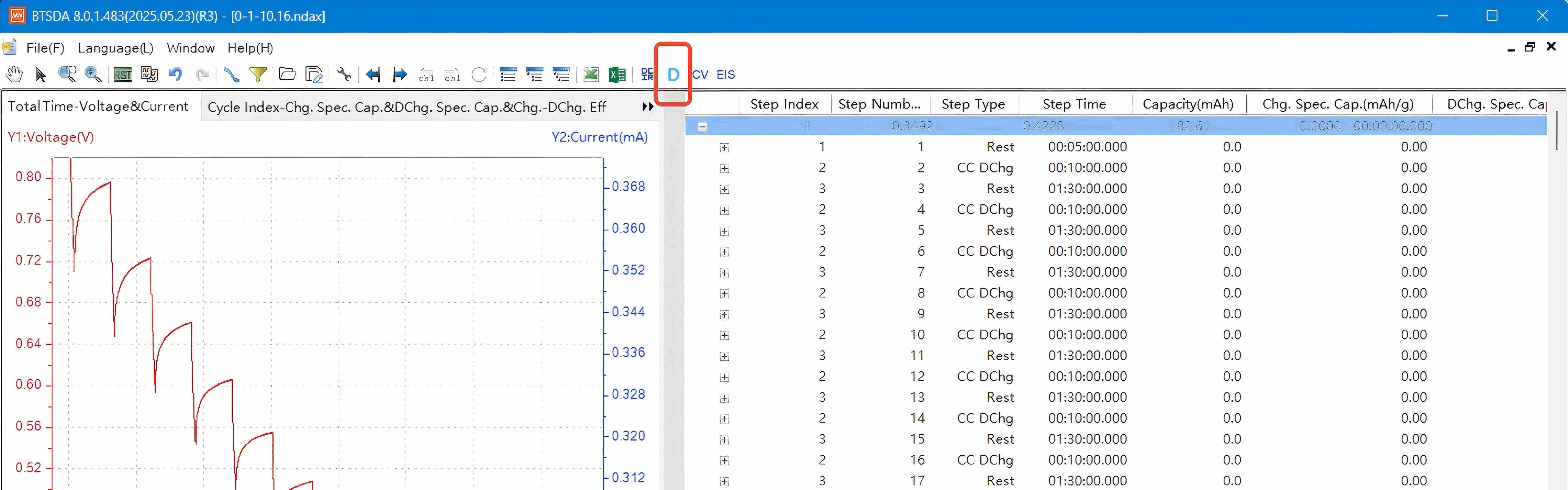Viewport: 1568px width, 490px height.
Task: Click 00:05:00.000 step time cell
Action: [x=1088, y=147]
